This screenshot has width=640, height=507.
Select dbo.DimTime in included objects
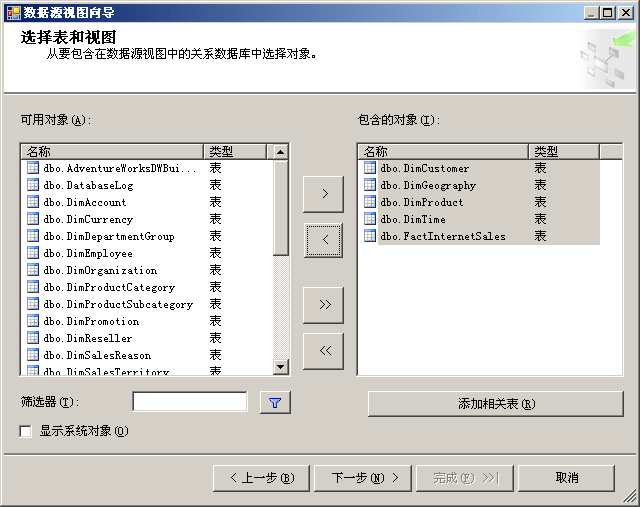pyautogui.click(x=413, y=219)
